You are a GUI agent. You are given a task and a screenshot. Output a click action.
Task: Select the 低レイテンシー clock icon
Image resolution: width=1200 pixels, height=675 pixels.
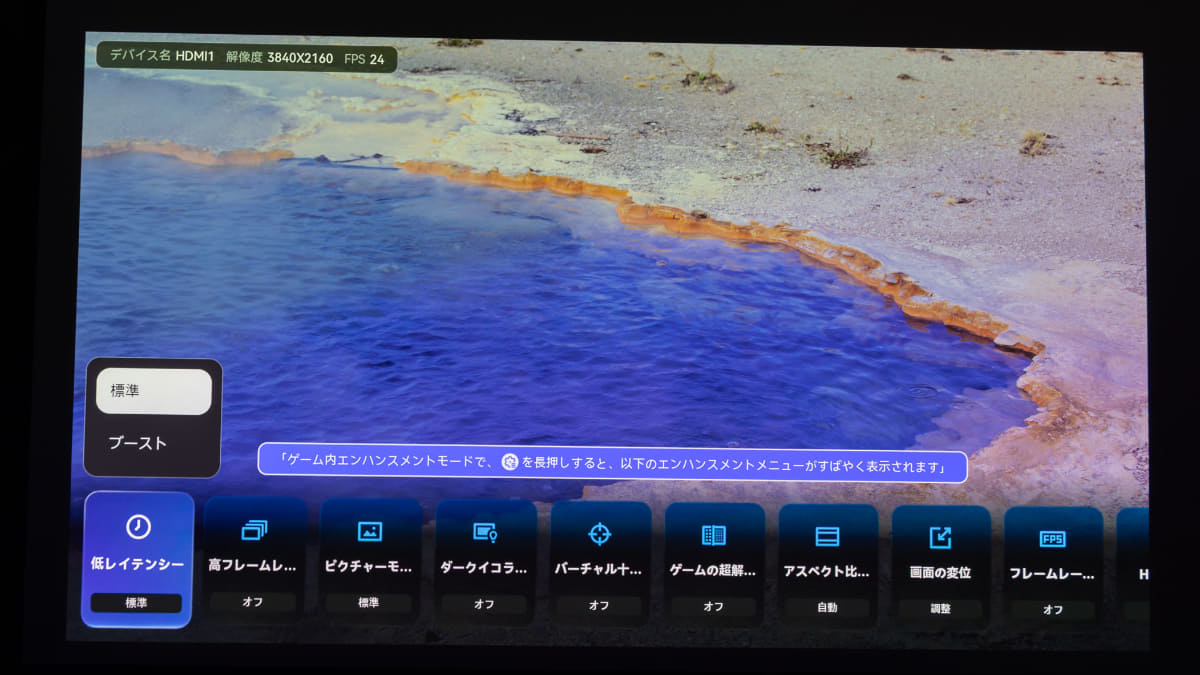(x=138, y=527)
